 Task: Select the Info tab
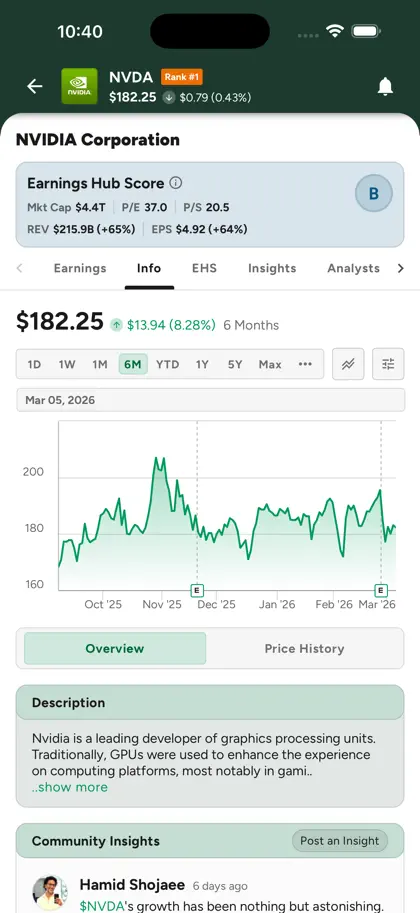149,268
